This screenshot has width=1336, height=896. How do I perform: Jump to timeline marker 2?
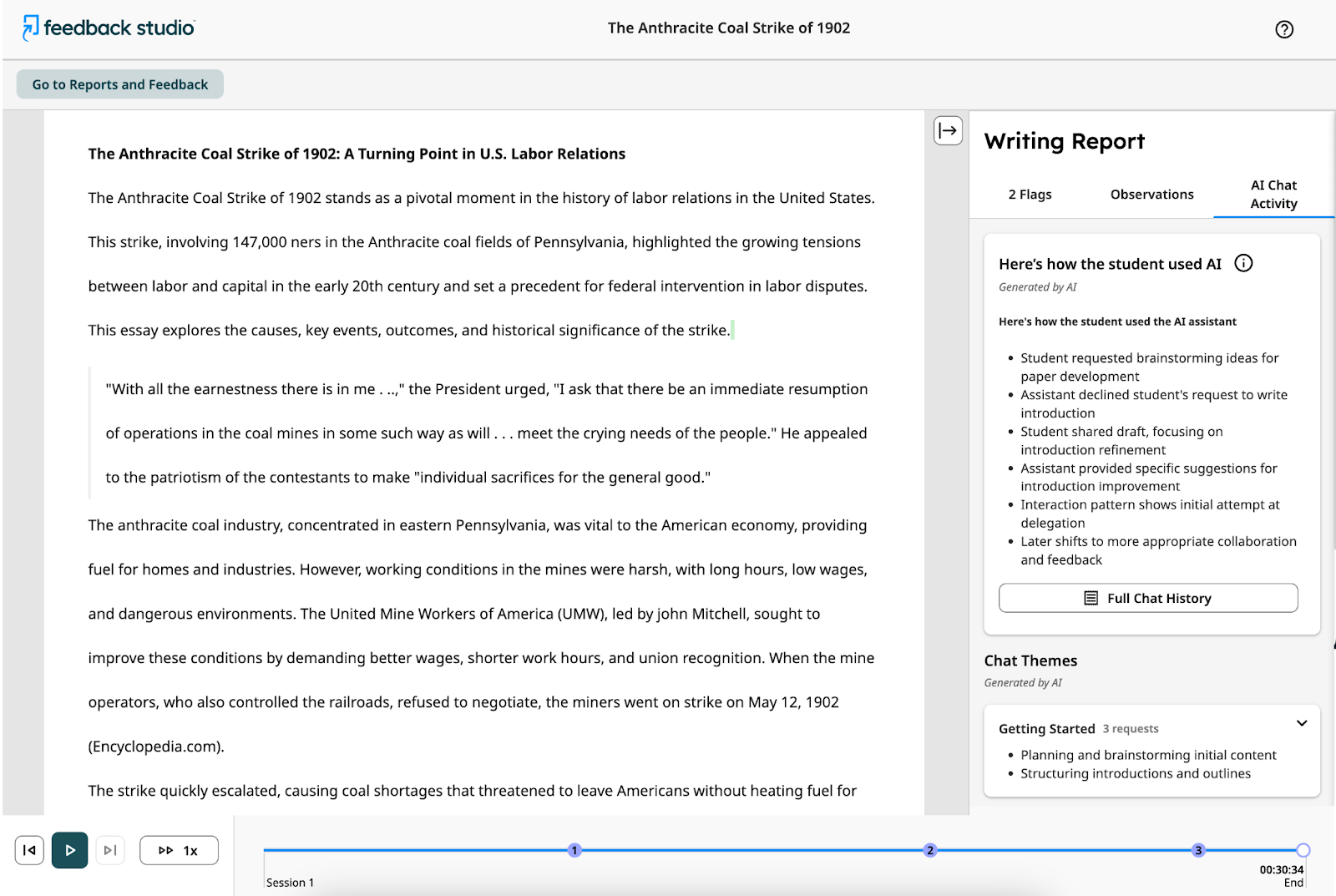coord(930,850)
